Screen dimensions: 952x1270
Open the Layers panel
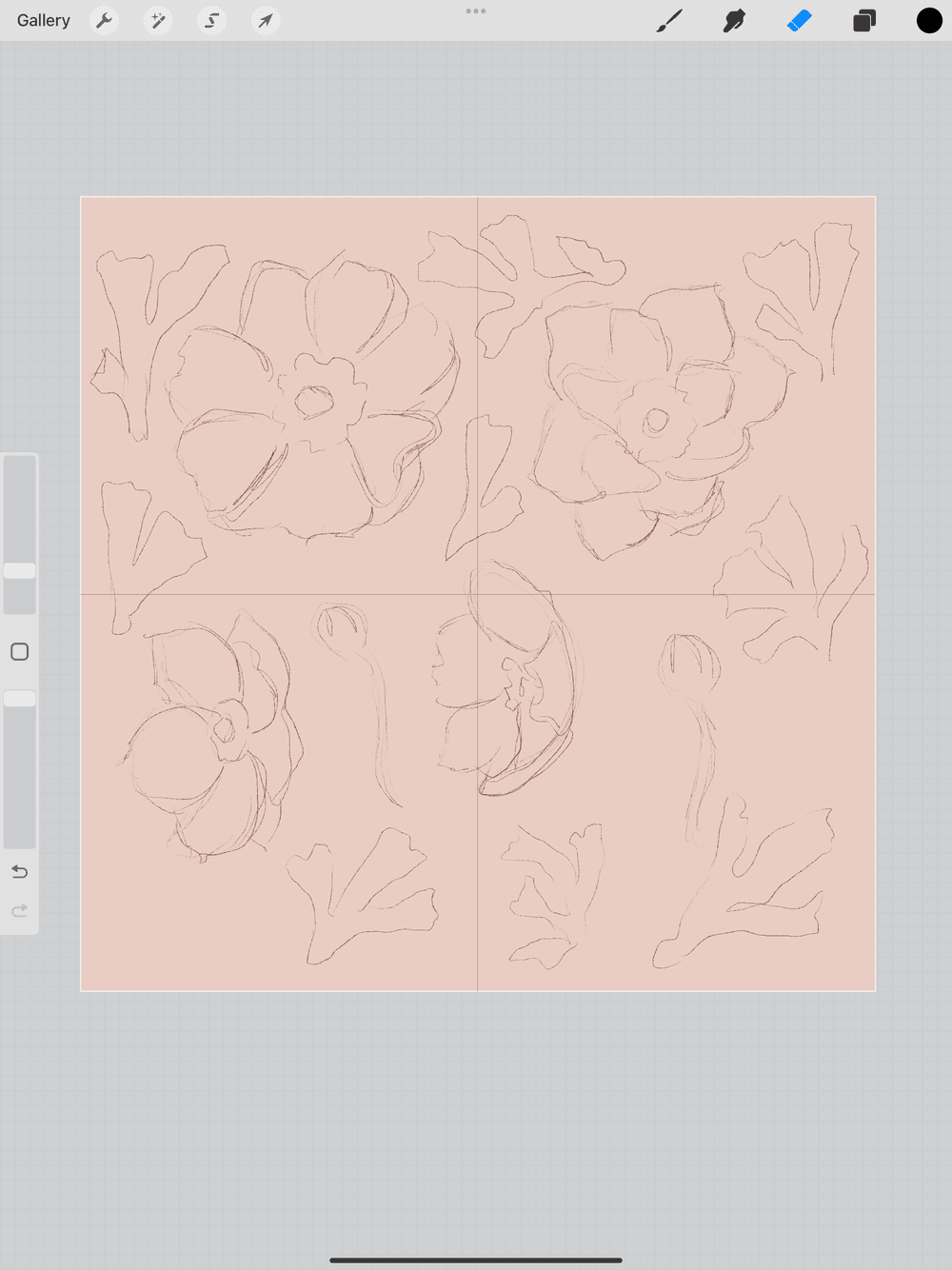(864, 20)
